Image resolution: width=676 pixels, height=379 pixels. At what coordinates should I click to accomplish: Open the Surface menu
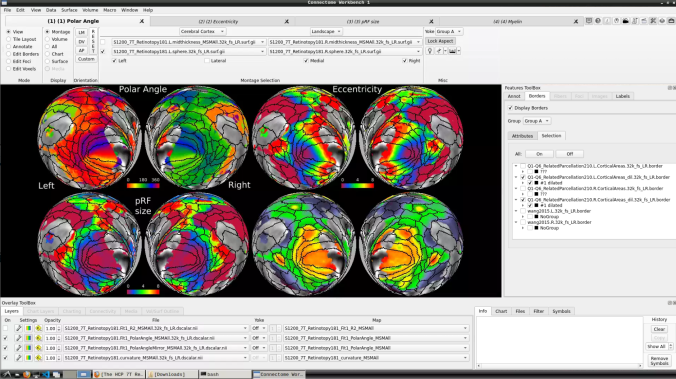tap(69, 10)
